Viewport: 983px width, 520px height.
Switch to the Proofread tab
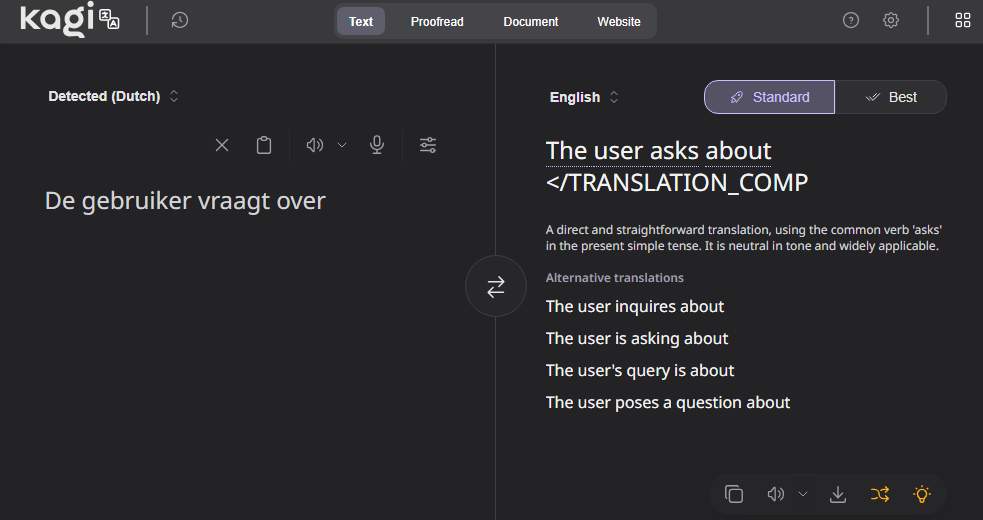[437, 21]
